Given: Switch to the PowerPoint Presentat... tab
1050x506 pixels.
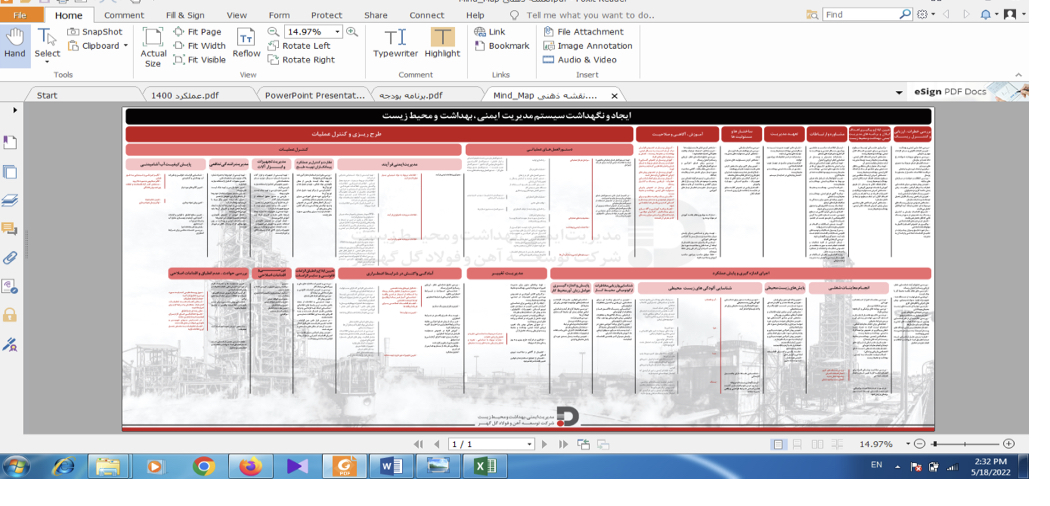Looking at the screenshot, I should coord(315,95).
